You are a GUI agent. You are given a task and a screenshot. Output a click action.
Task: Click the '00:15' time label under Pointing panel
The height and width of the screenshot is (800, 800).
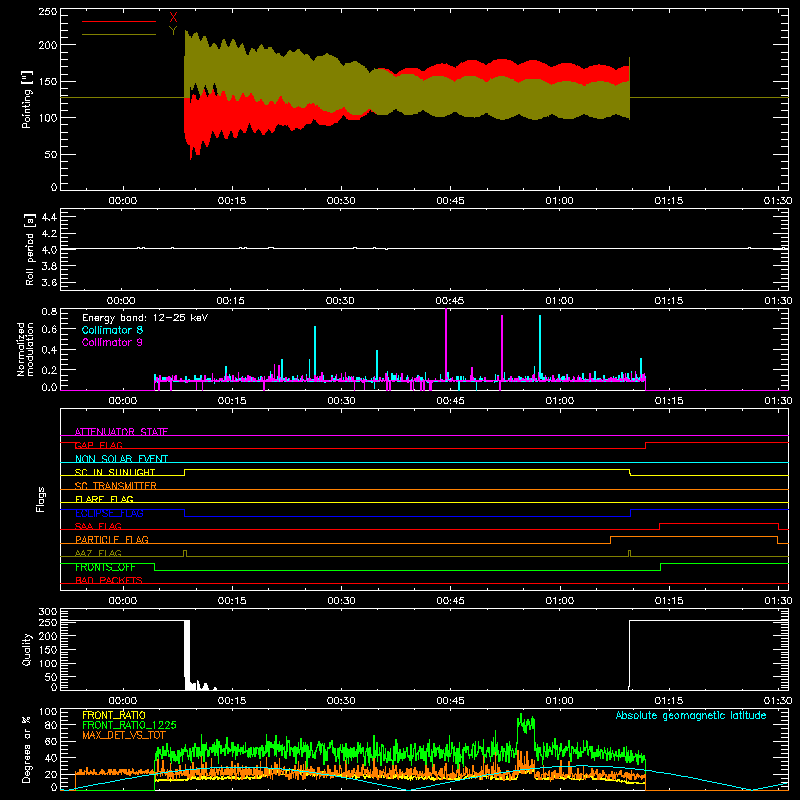pyautogui.click(x=232, y=201)
